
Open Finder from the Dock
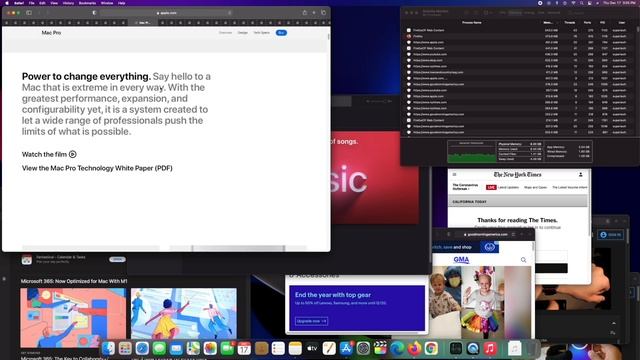coord(108,348)
